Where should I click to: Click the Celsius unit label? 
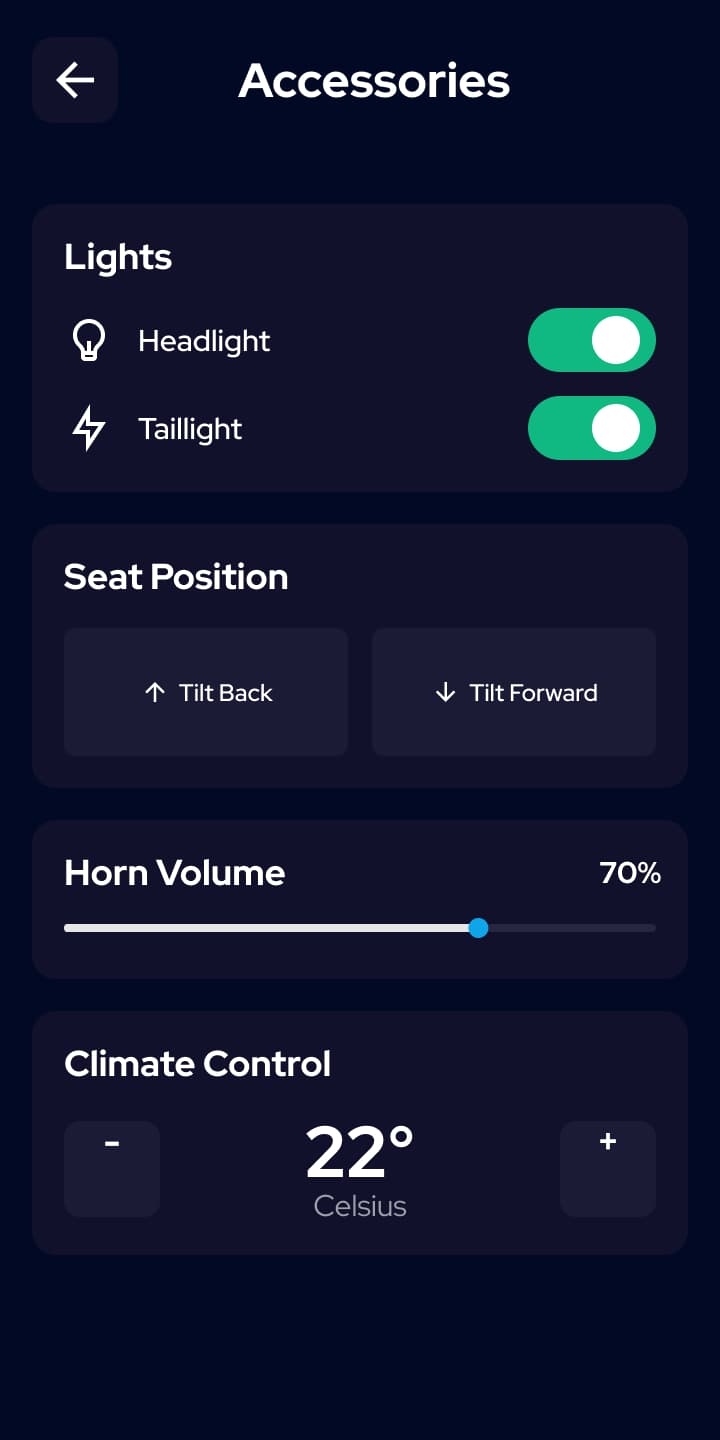(x=360, y=1206)
